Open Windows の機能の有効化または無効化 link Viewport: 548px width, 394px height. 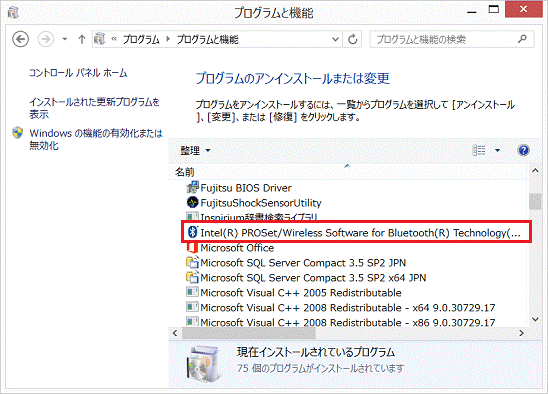(x=96, y=139)
